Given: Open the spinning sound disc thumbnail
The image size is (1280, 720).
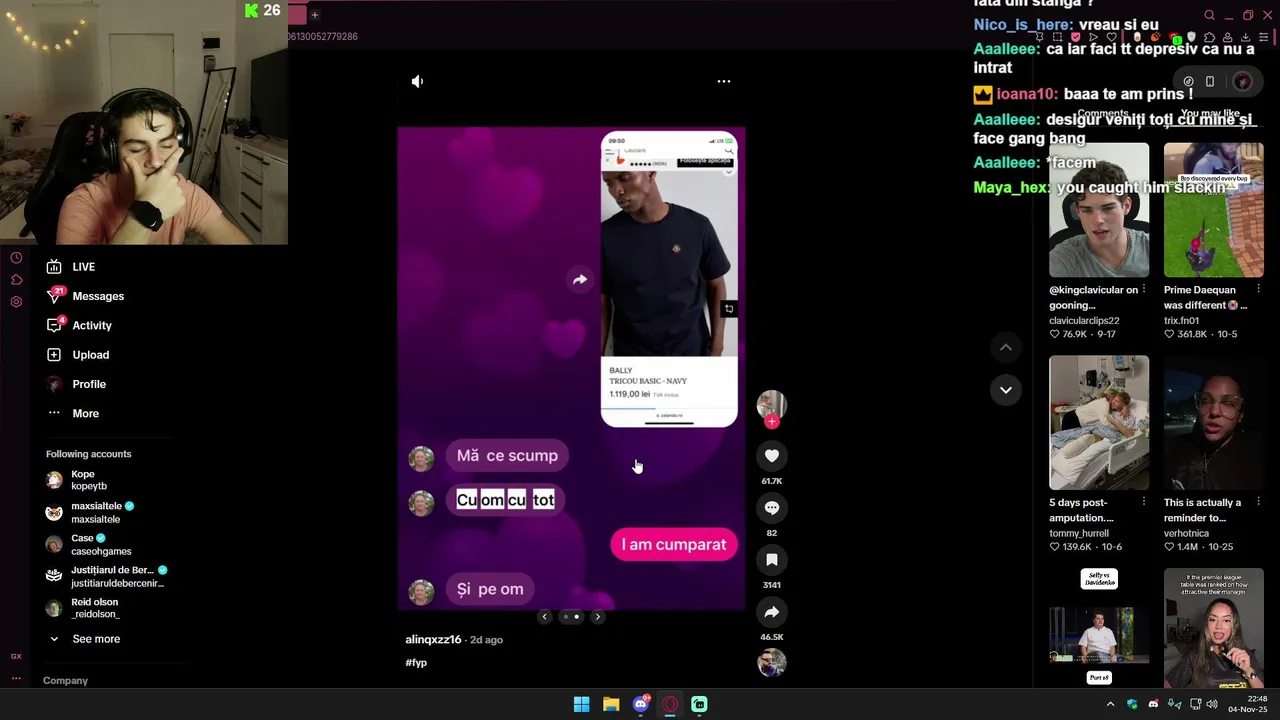Looking at the screenshot, I should [772, 663].
